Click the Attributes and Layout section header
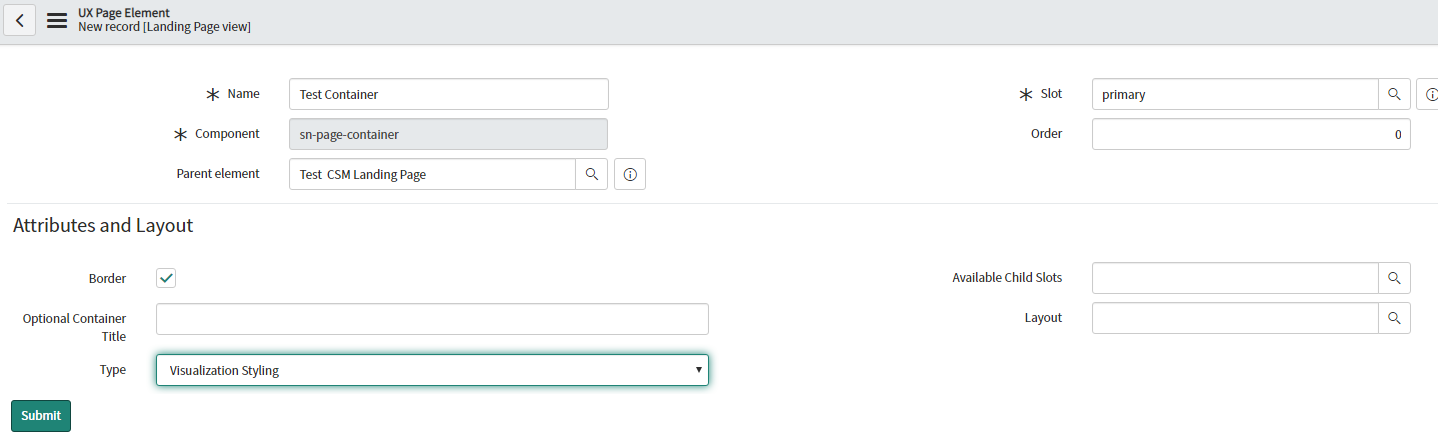 click(103, 225)
